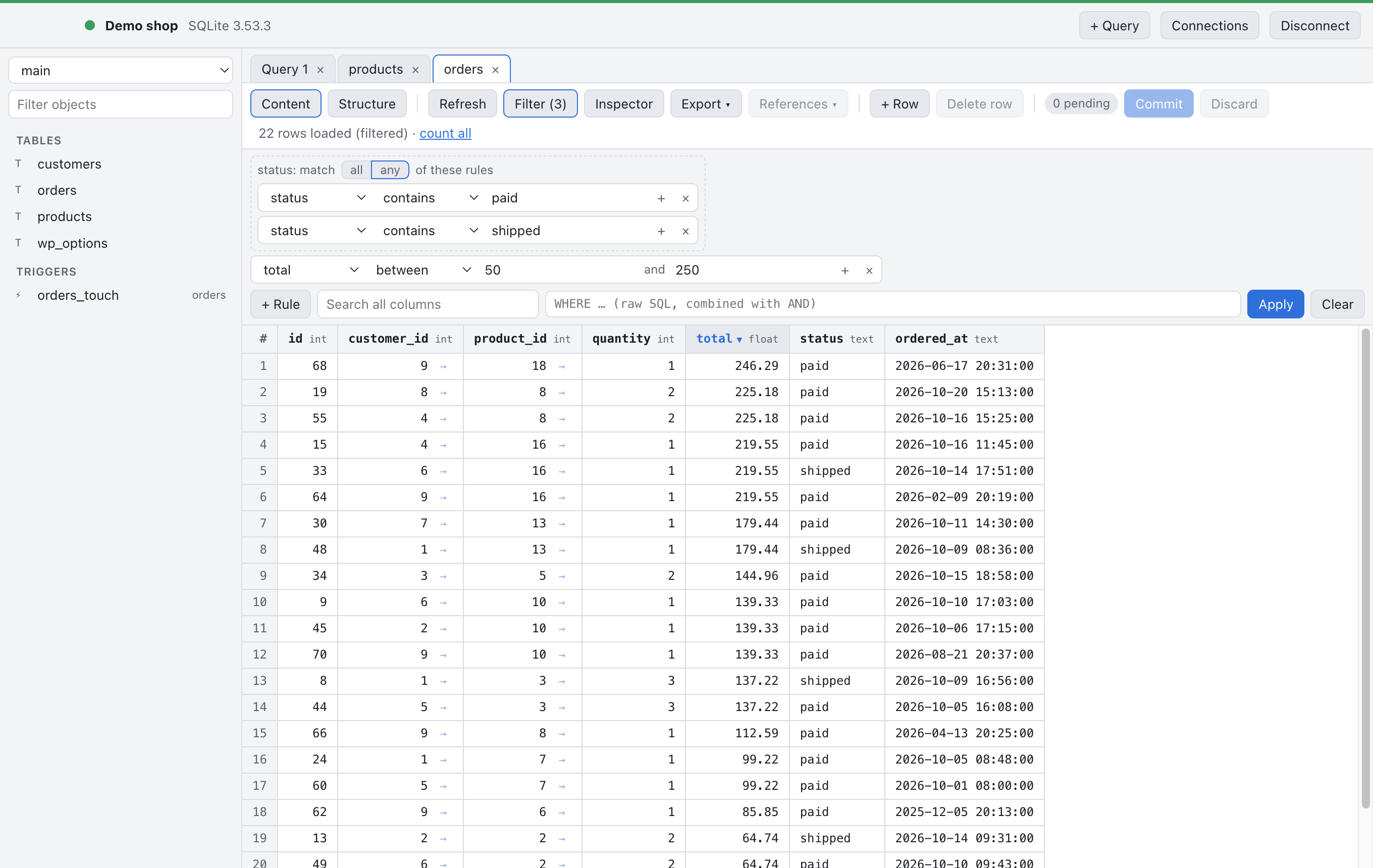Open the main schema dropdown
Image resolution: width=1373 pixels, height=868 pixels.
[x=121, y=70]
